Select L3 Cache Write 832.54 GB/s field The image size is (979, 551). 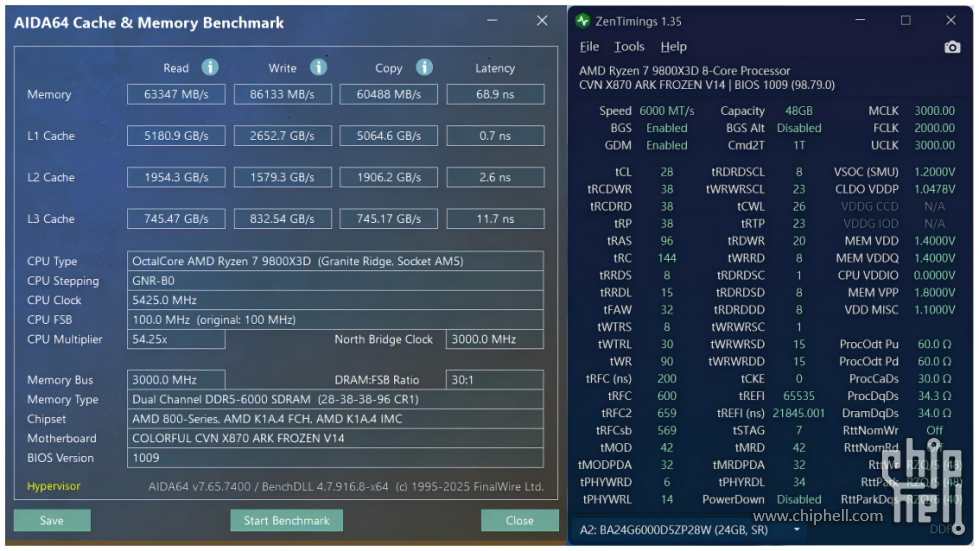click(x=282, y=219)
